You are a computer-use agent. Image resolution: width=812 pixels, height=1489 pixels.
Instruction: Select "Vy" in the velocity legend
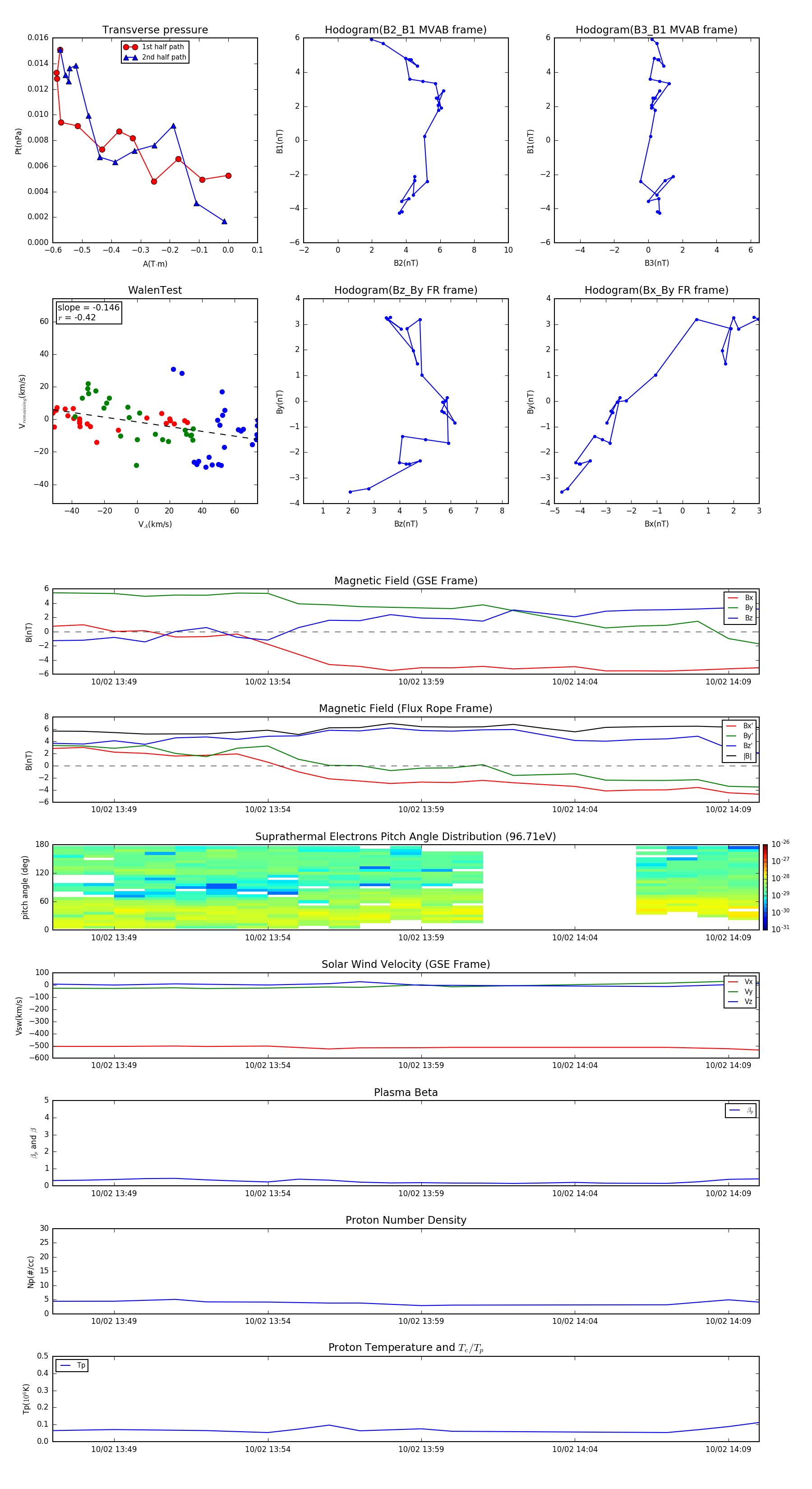tap(740, 991)
